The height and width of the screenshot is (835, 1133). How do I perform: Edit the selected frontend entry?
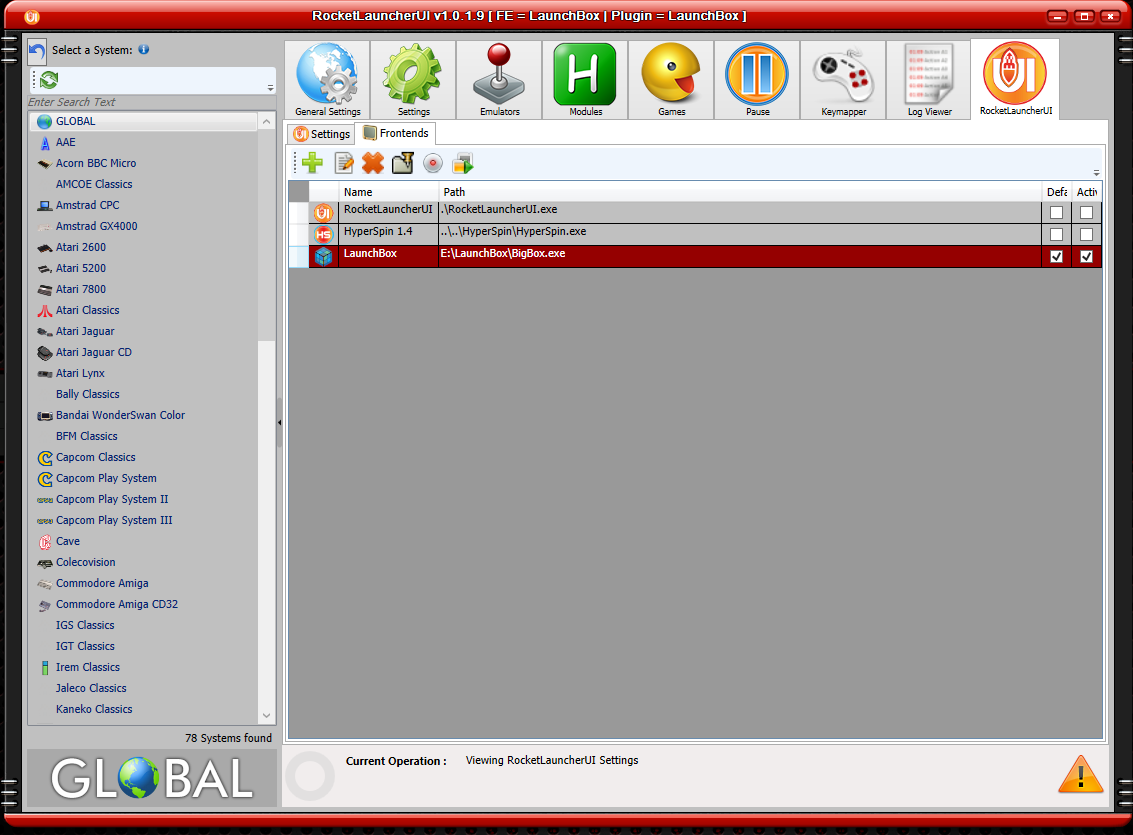[344, 163]
